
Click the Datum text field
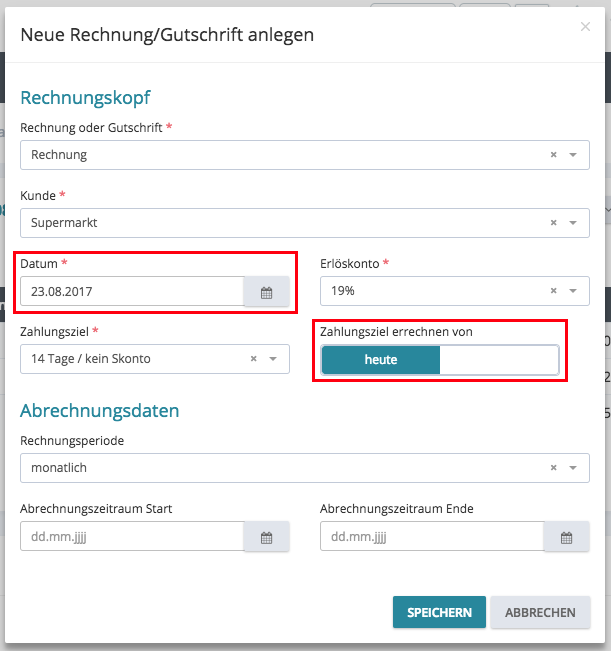click(x=132, y=292)
